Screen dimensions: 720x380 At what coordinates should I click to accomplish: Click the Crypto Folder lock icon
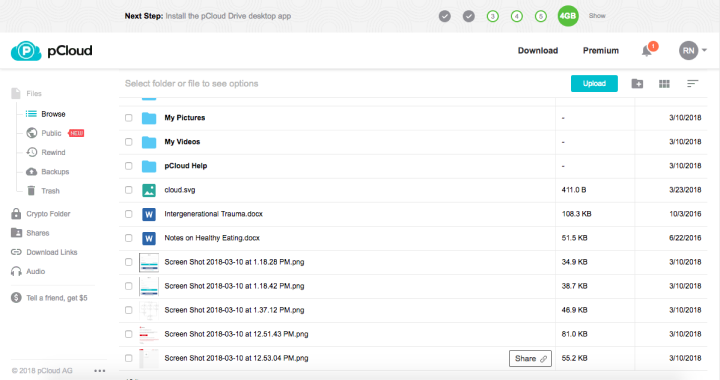[x=16, y=213]
